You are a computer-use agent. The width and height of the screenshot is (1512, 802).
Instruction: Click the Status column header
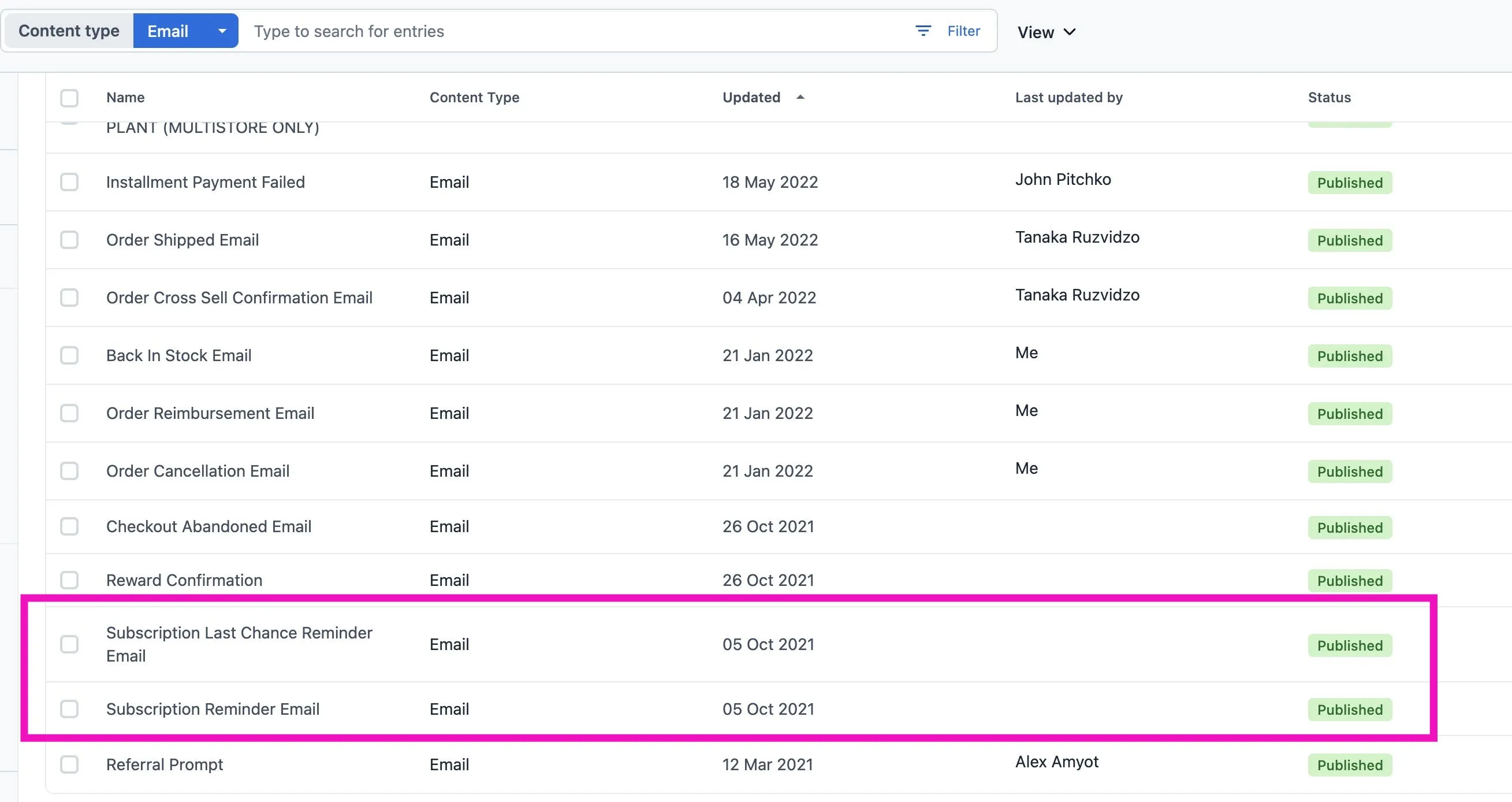1329,98
